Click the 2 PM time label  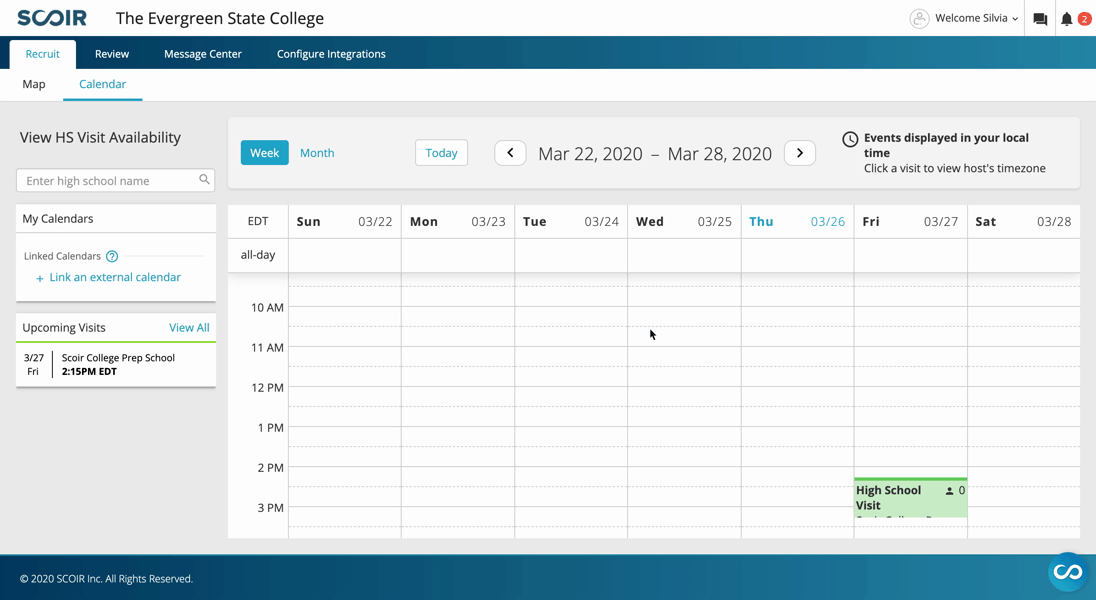tap(271, 468)
